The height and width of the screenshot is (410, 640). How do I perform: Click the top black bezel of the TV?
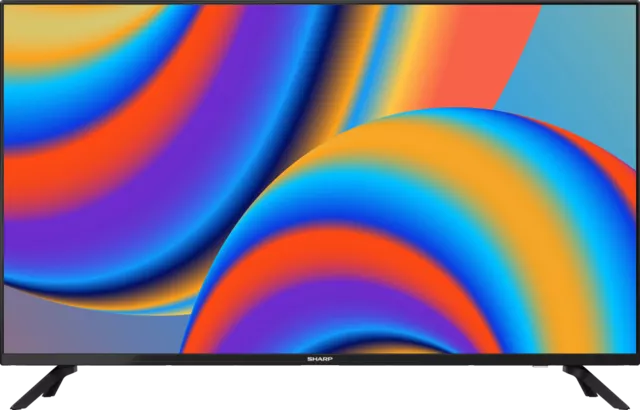pos(320,2)
